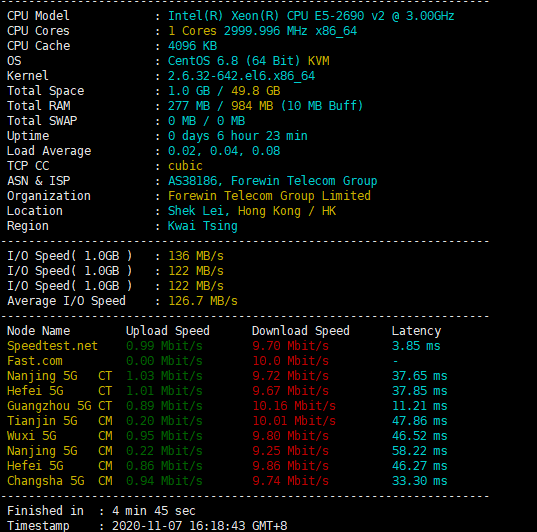This screenshot has width=537, height=532.
Task: Click the TCP CC cubic value
Action: pyautogui.click(x=185, y=166)
